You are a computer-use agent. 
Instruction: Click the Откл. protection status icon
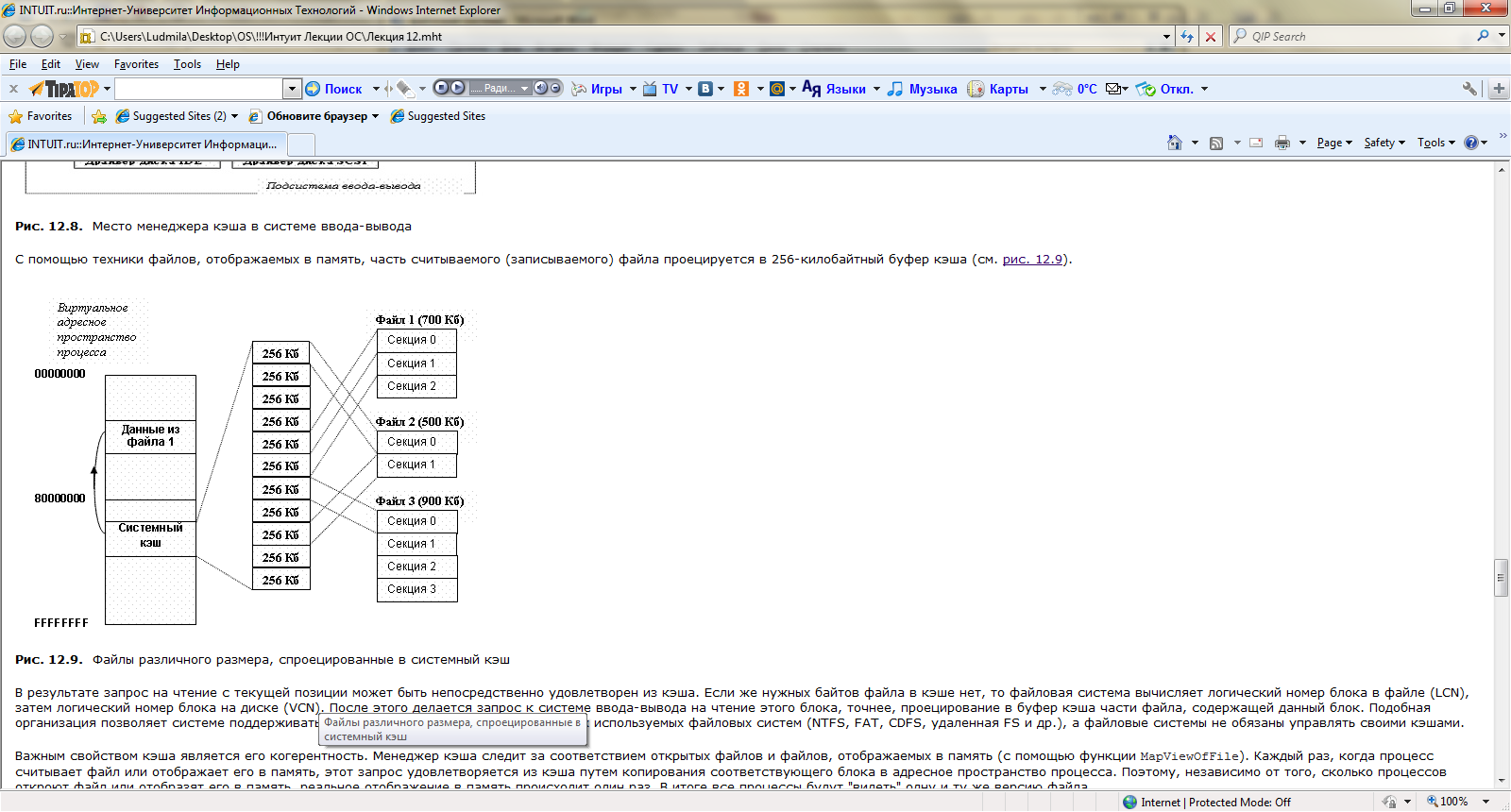(x=1164, y=89)
